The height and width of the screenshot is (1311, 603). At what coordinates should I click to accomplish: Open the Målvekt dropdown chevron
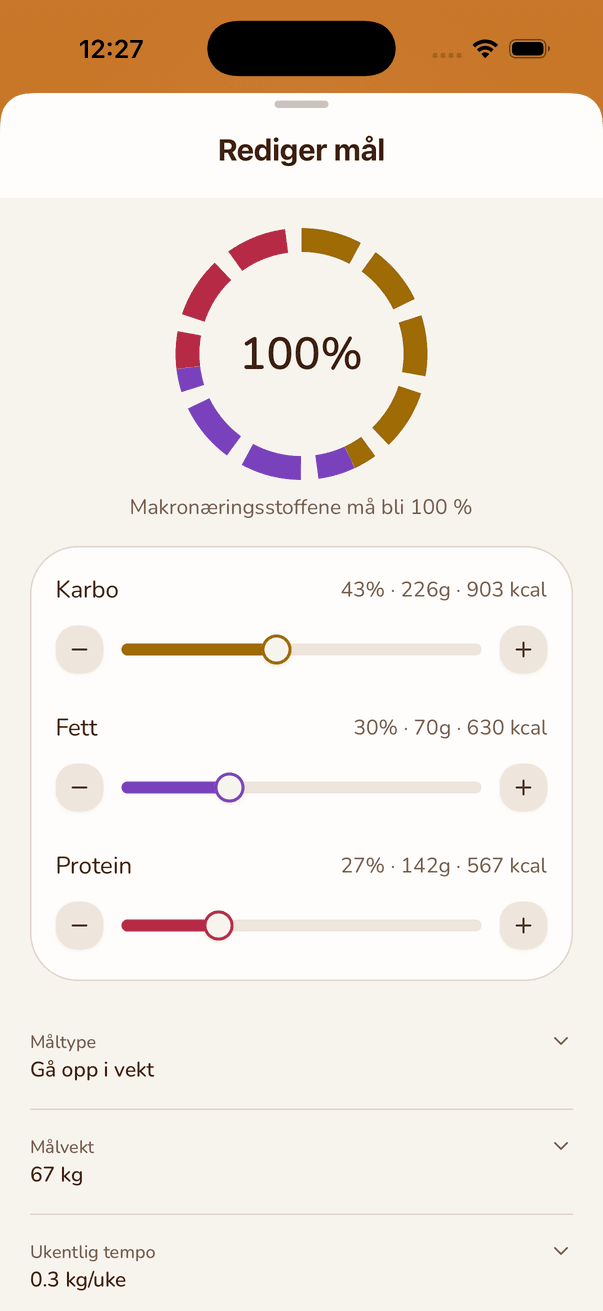[x=561, y=1146]
